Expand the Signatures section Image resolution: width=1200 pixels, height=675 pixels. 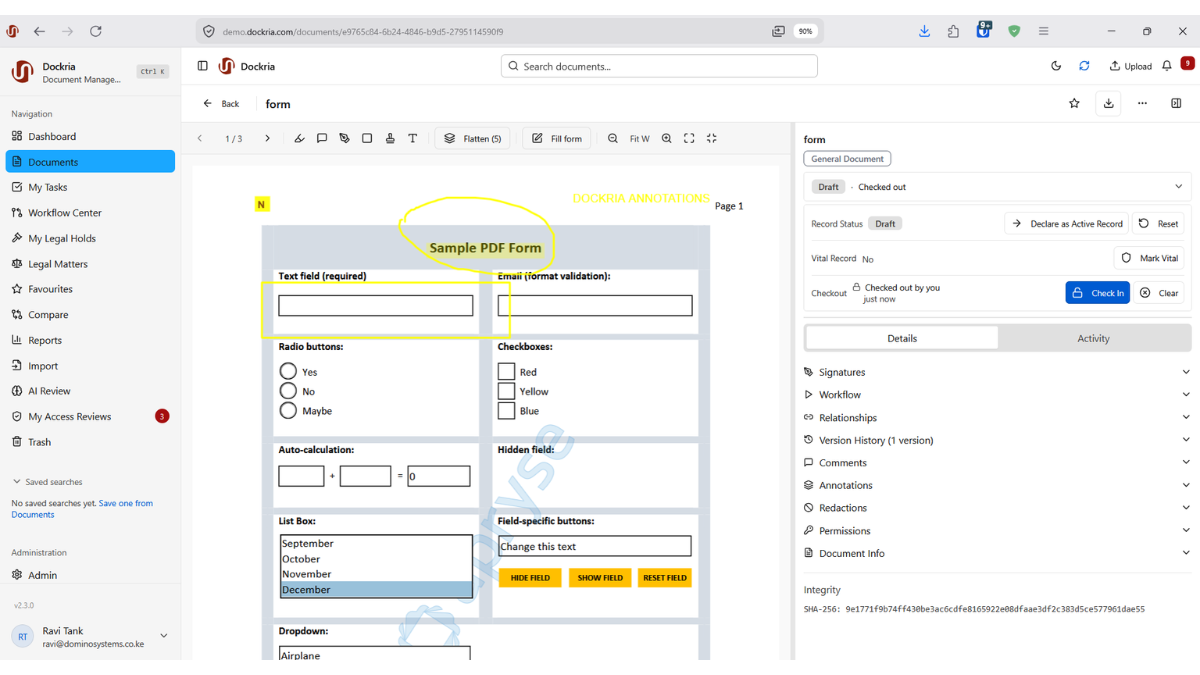pyautogui.click(x=997, y=372)
